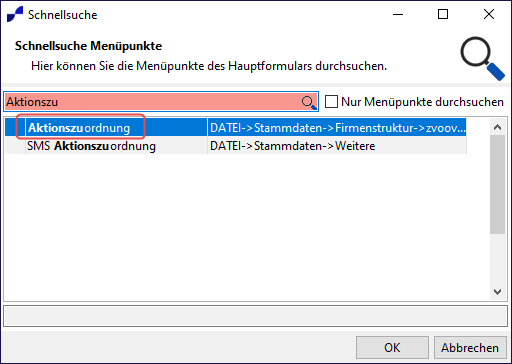Close the Schnellsuche dialog with the X
Viewport: 512px width, 364px height.
coord(489,14)
